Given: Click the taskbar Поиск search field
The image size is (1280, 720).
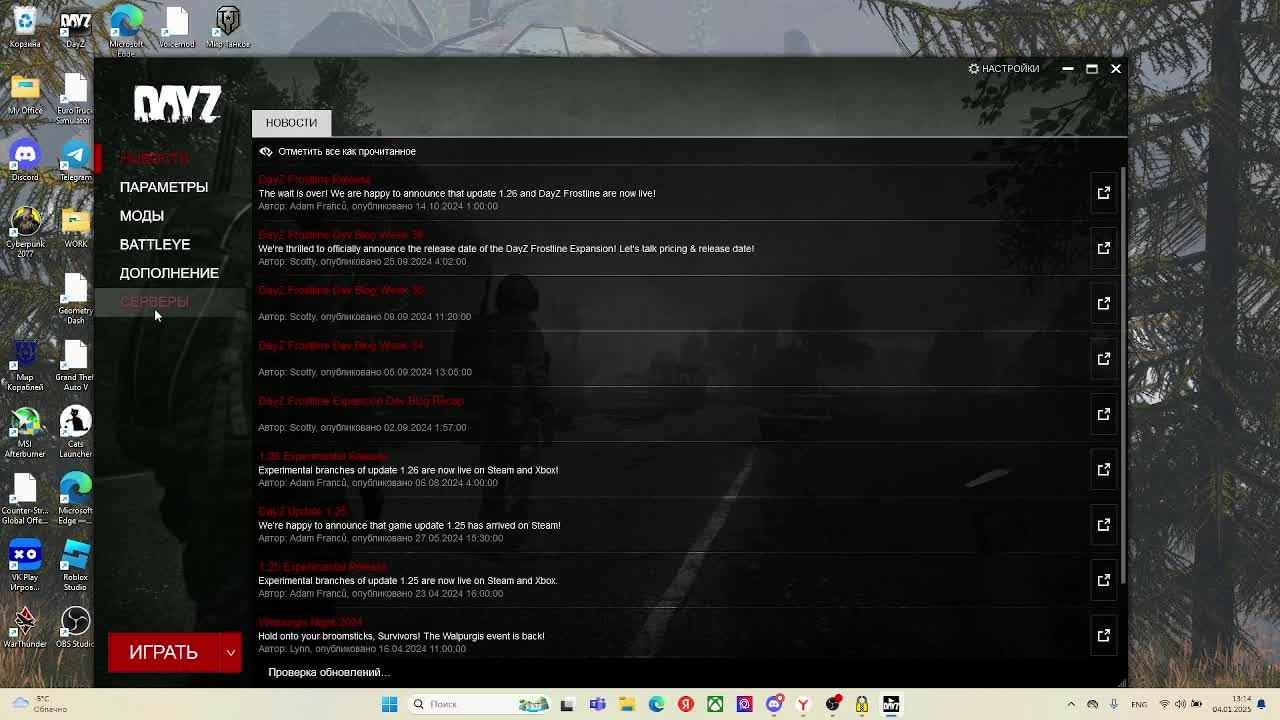Looking at the screenshot, I should 478,704.
